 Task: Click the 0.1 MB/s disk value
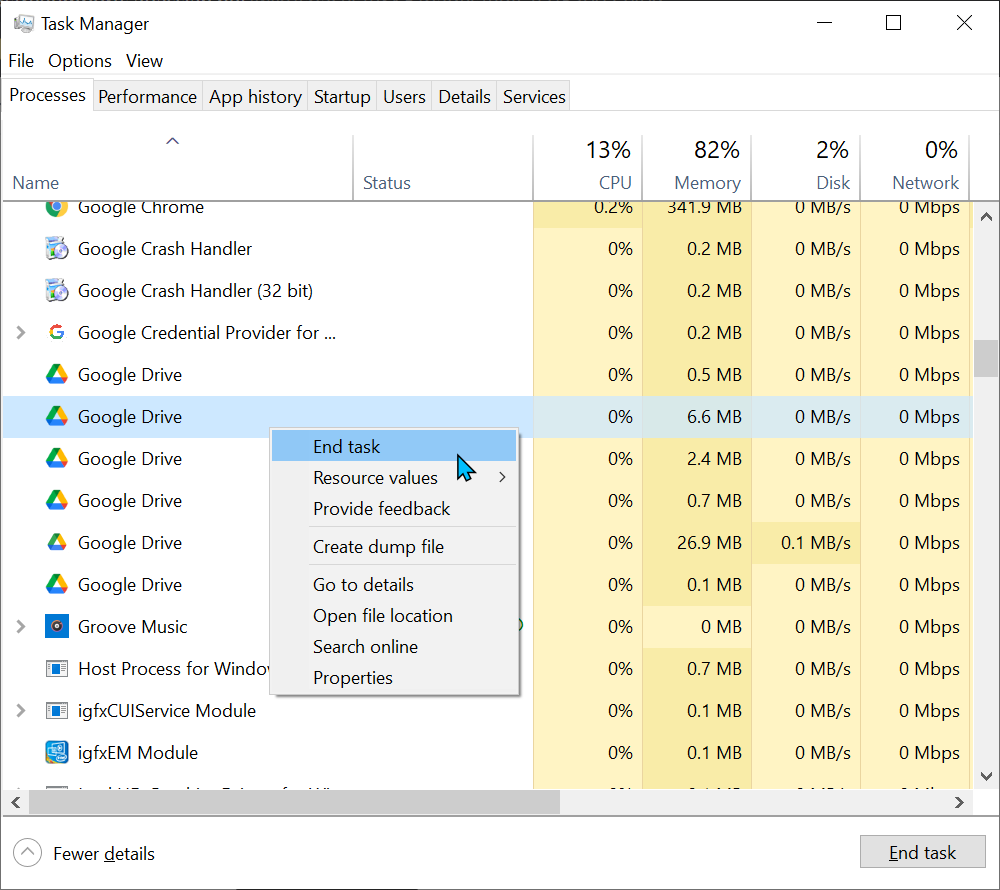tap(816, 543)
